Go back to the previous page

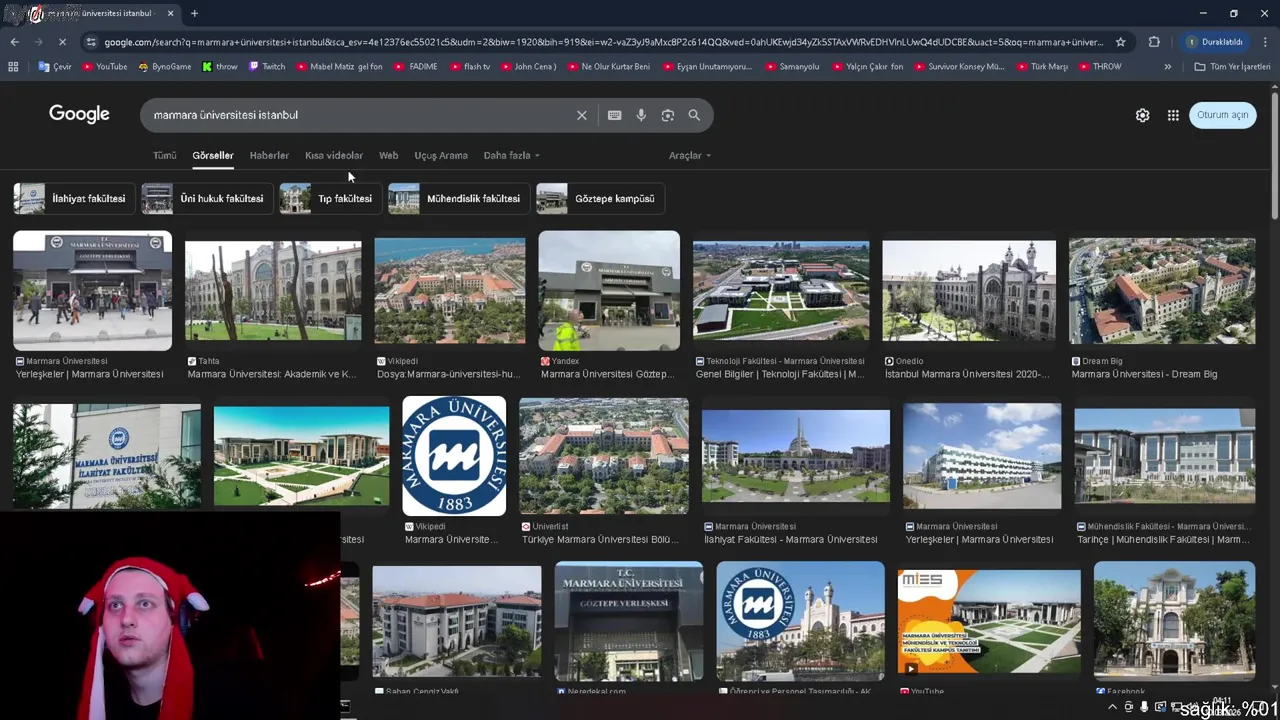14,42
